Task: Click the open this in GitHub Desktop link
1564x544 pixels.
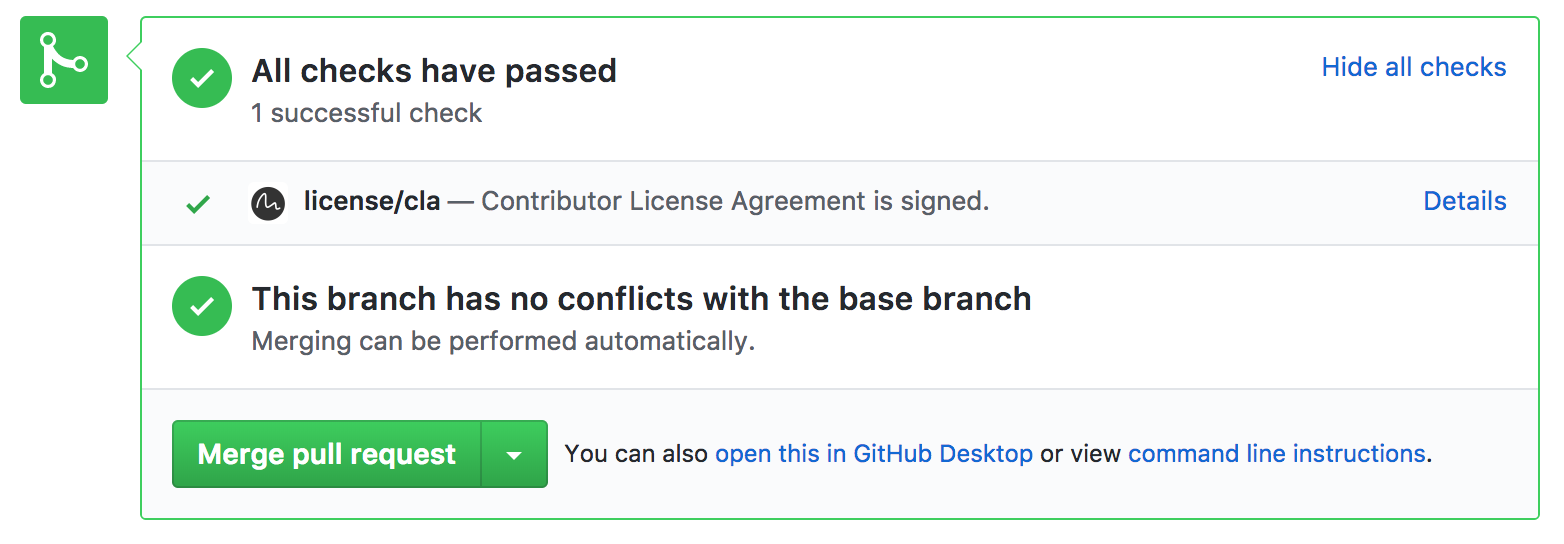Action: pyautogui.click(x=873, y=454)
